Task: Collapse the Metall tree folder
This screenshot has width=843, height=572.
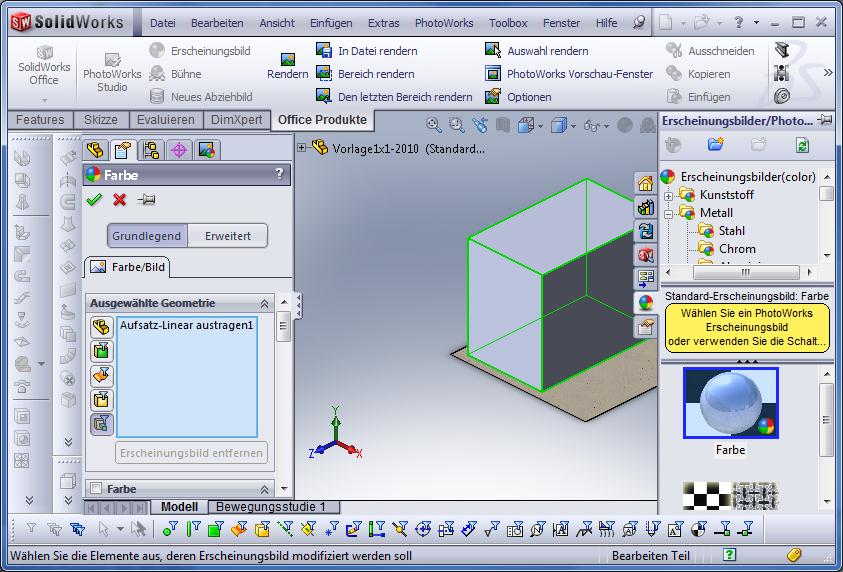Action: 668,213
